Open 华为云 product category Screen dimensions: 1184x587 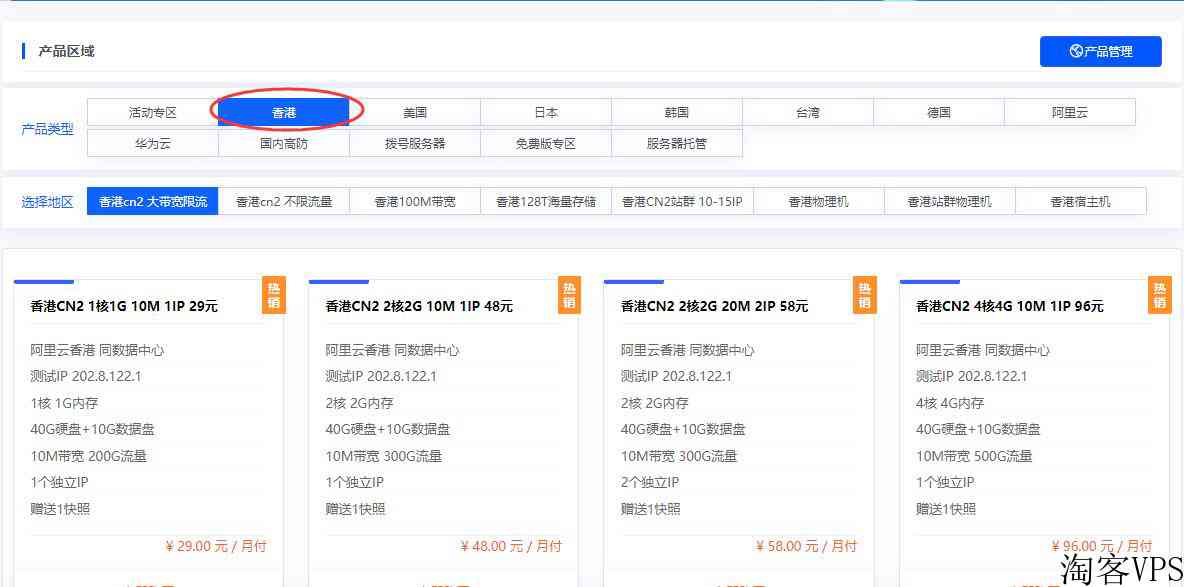(x=153, y=143)
